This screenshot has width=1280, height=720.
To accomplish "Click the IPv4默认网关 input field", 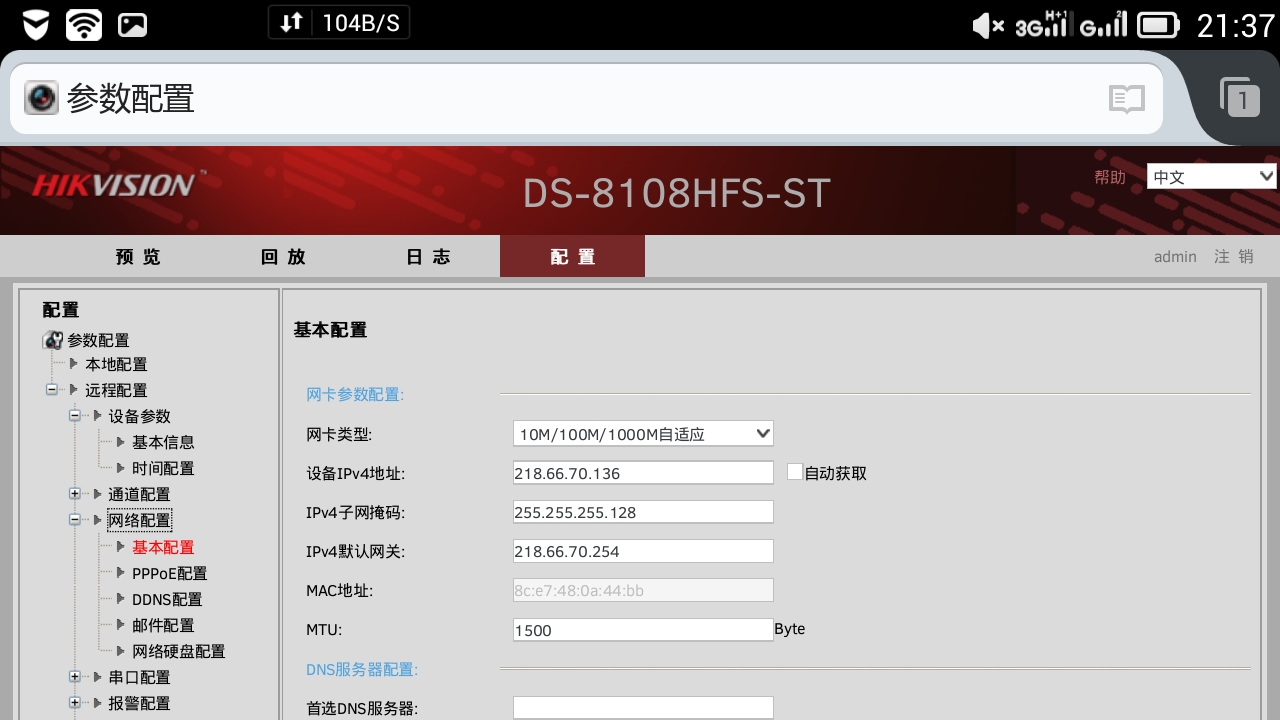I will (x=643, y=551).
